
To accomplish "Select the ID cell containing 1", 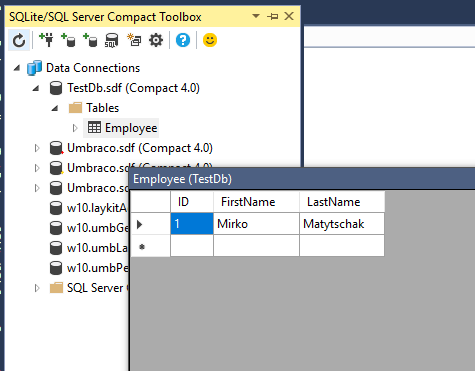I will pyautogui.click(x=192, y=224).
